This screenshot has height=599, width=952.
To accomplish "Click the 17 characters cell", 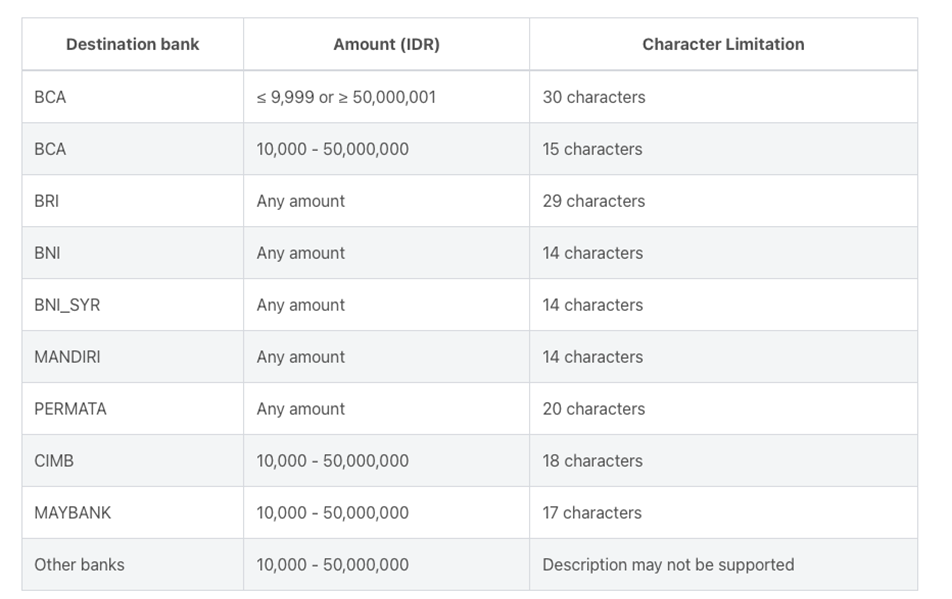I will coord(723,513).
